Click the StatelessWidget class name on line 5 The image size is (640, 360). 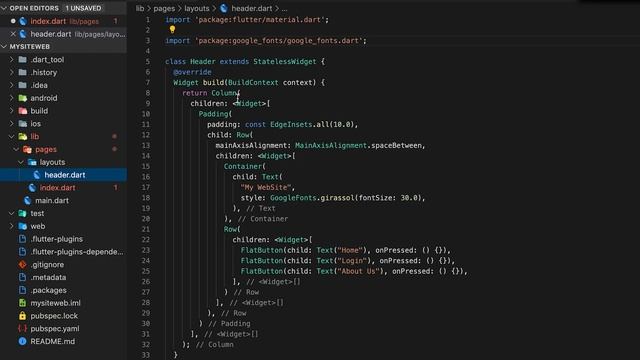(284, 61)
